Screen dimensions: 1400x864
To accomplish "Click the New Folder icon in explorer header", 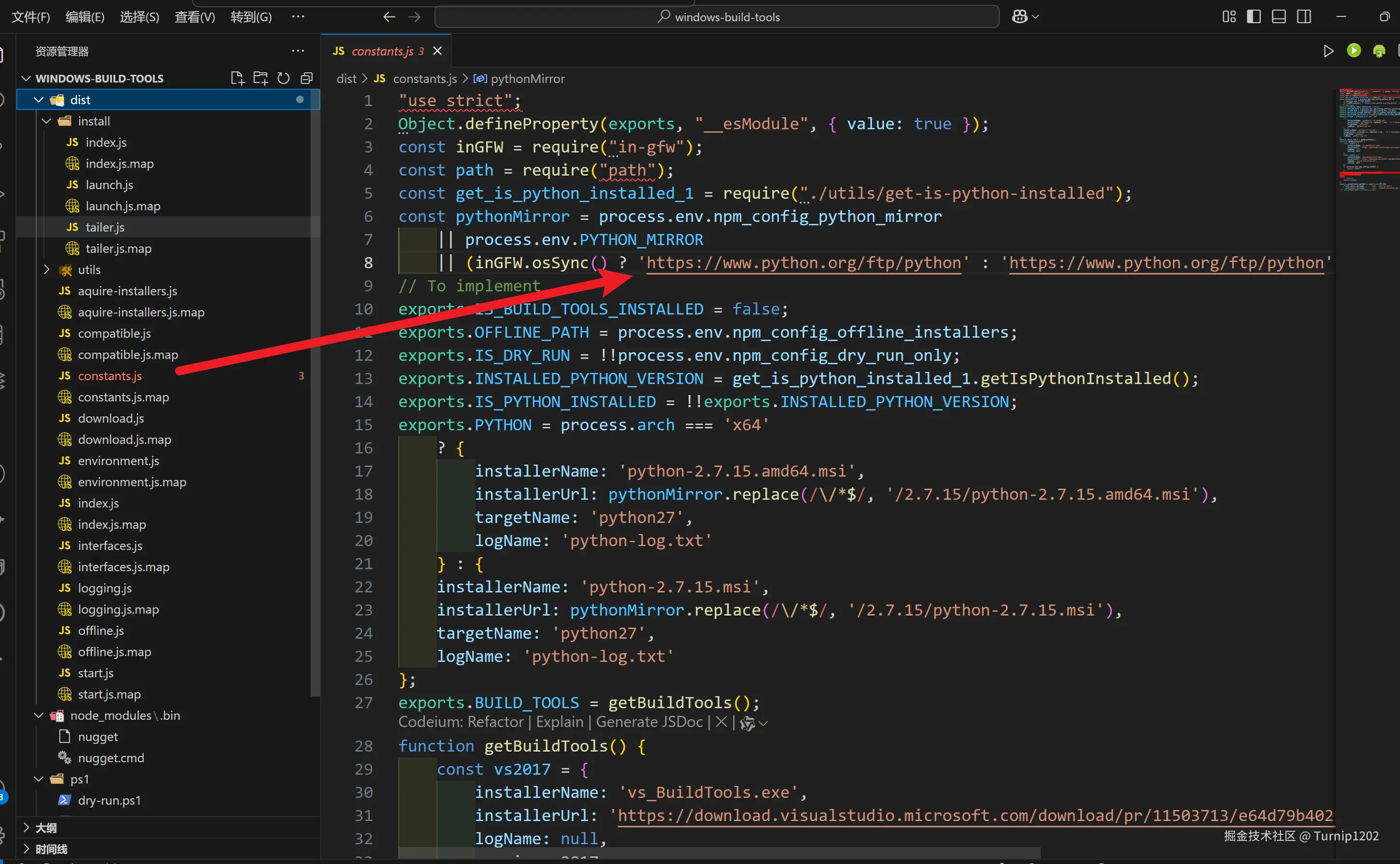I will 260,78.
